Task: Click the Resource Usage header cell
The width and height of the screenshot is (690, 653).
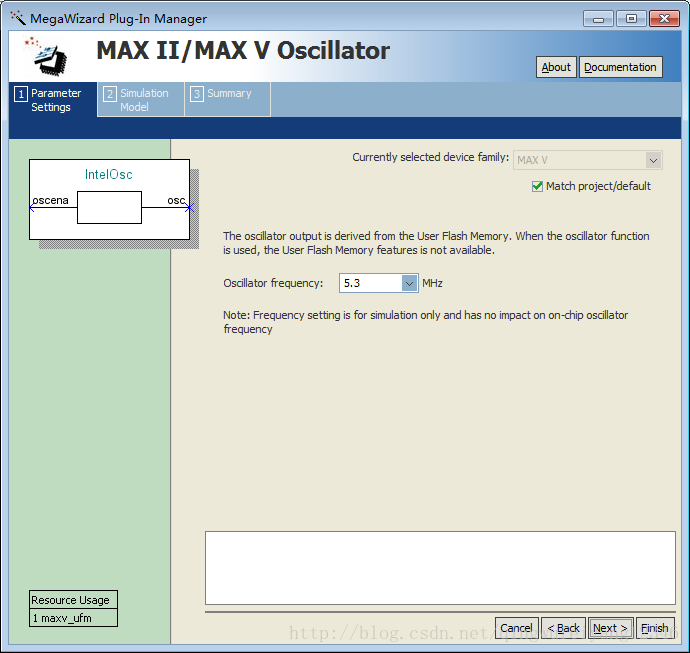Action: [x=73, y=600]
